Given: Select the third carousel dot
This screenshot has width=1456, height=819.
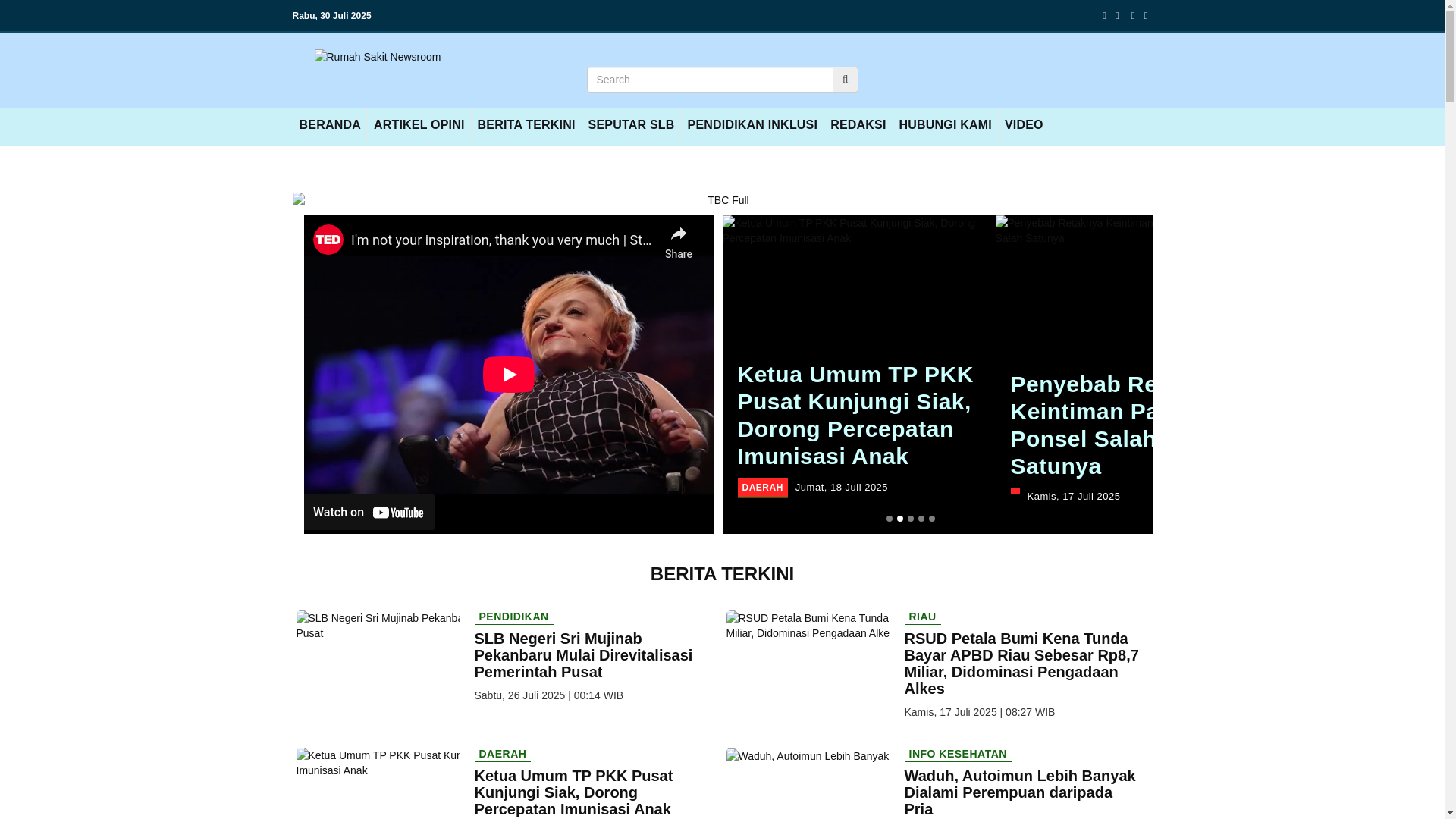Looking at the screenshot, I should coord(911,519).
